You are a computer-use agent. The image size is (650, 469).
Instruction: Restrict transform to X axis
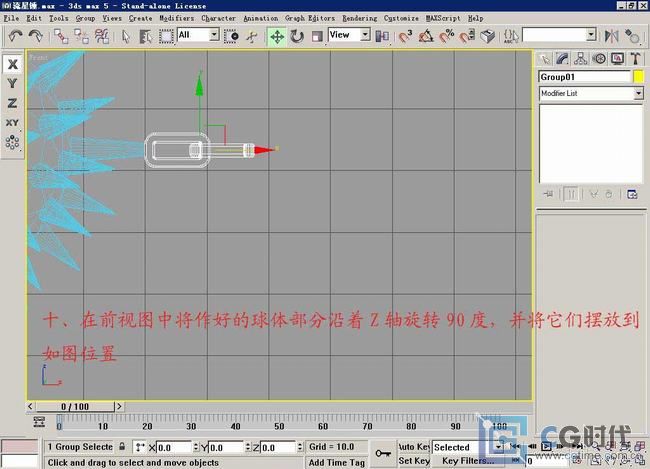(12, 64)
